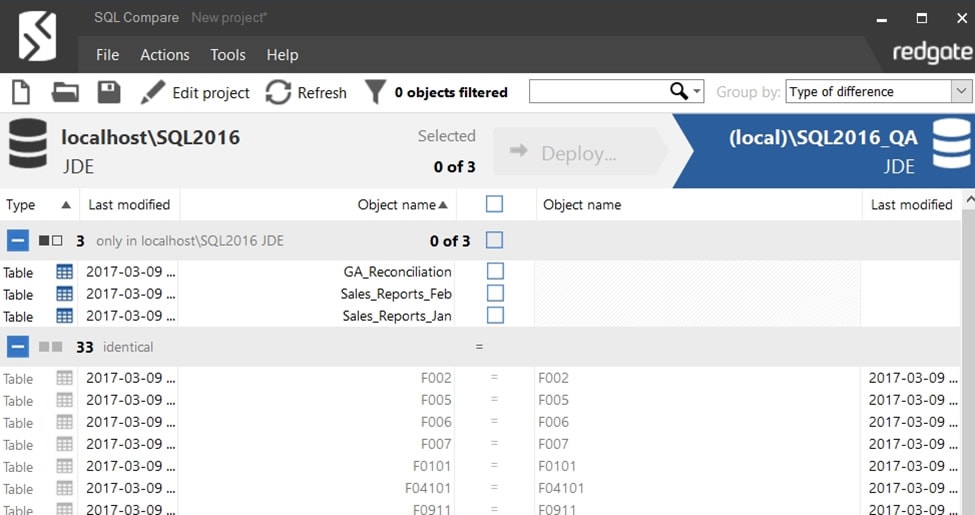The width and height of the screenshot is (975, 515).
Task: Click the identical group squares icon
Action: click(50, 347)
